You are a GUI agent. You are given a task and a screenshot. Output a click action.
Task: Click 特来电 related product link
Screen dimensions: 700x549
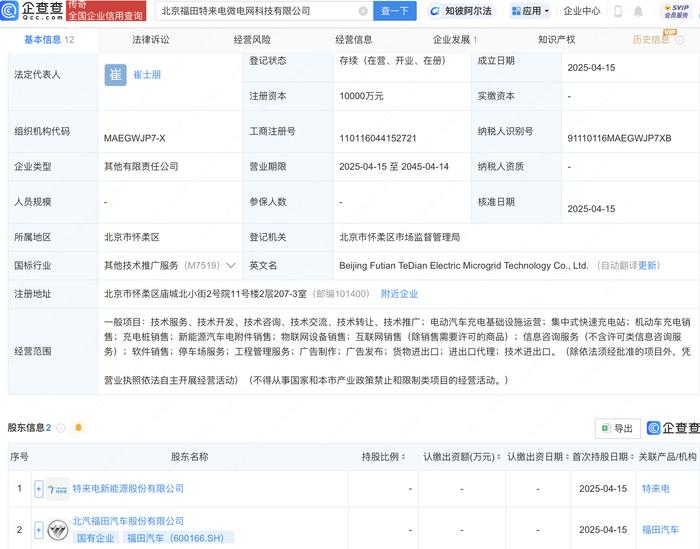pos(656,489)
